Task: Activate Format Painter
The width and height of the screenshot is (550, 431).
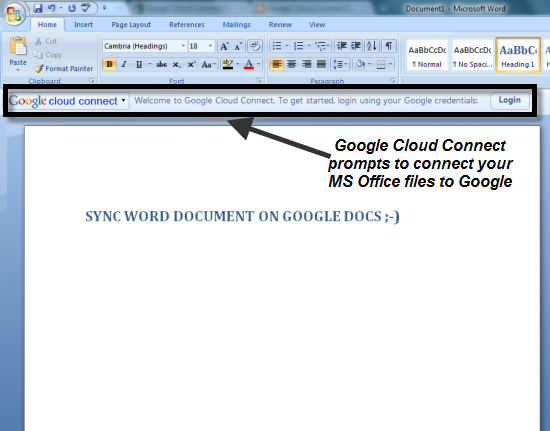Action: (63, 69)
